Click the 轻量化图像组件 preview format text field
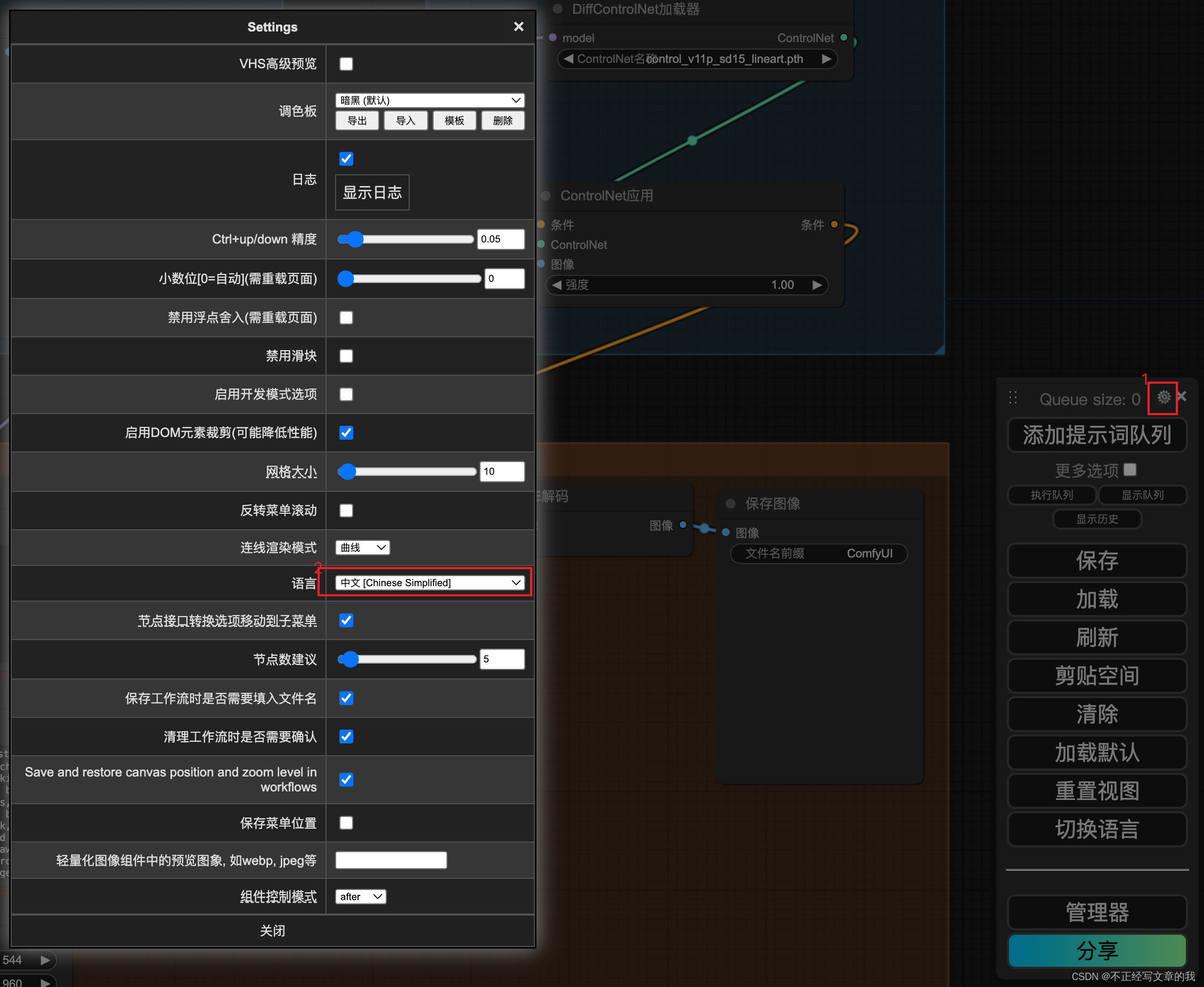The width and height of the screenshot is (1204, 987). click(391, 860)
